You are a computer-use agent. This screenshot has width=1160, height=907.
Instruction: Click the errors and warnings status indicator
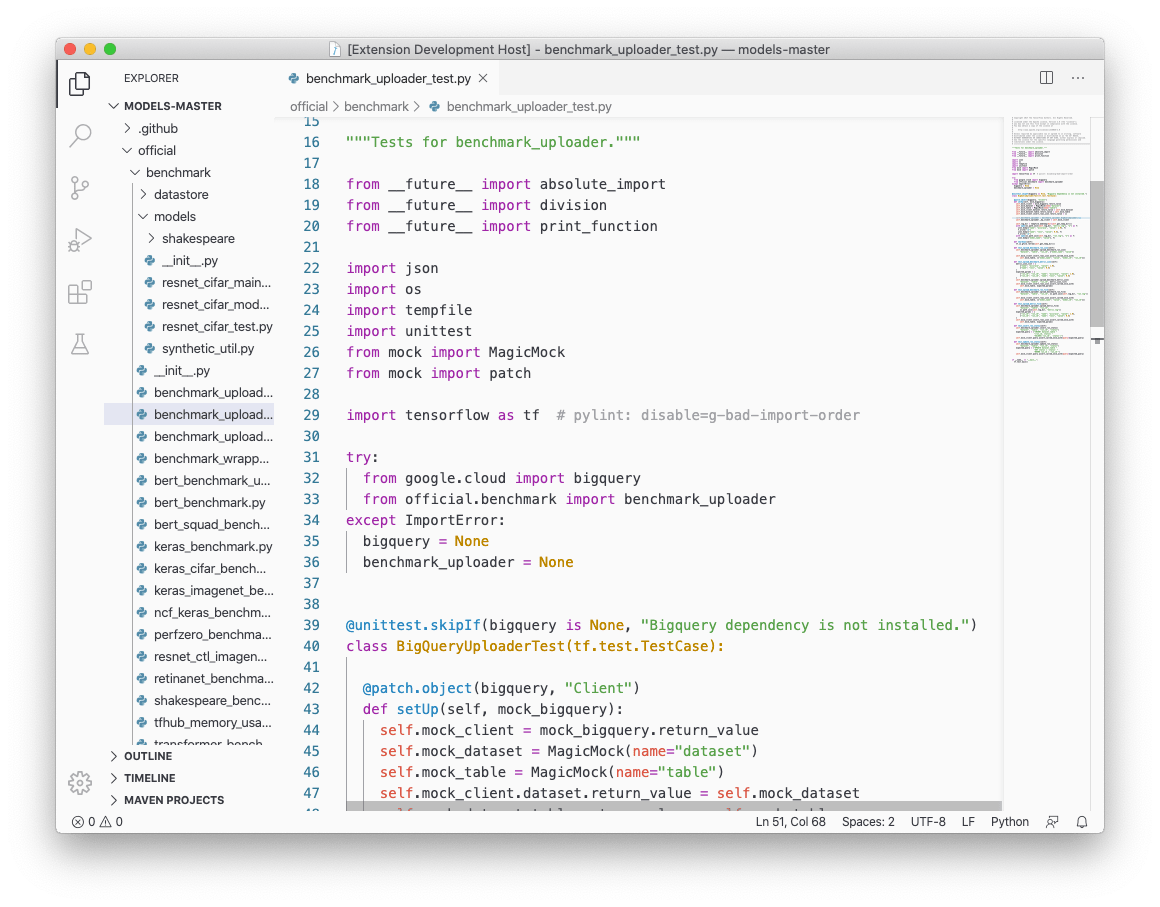point(97,822)
